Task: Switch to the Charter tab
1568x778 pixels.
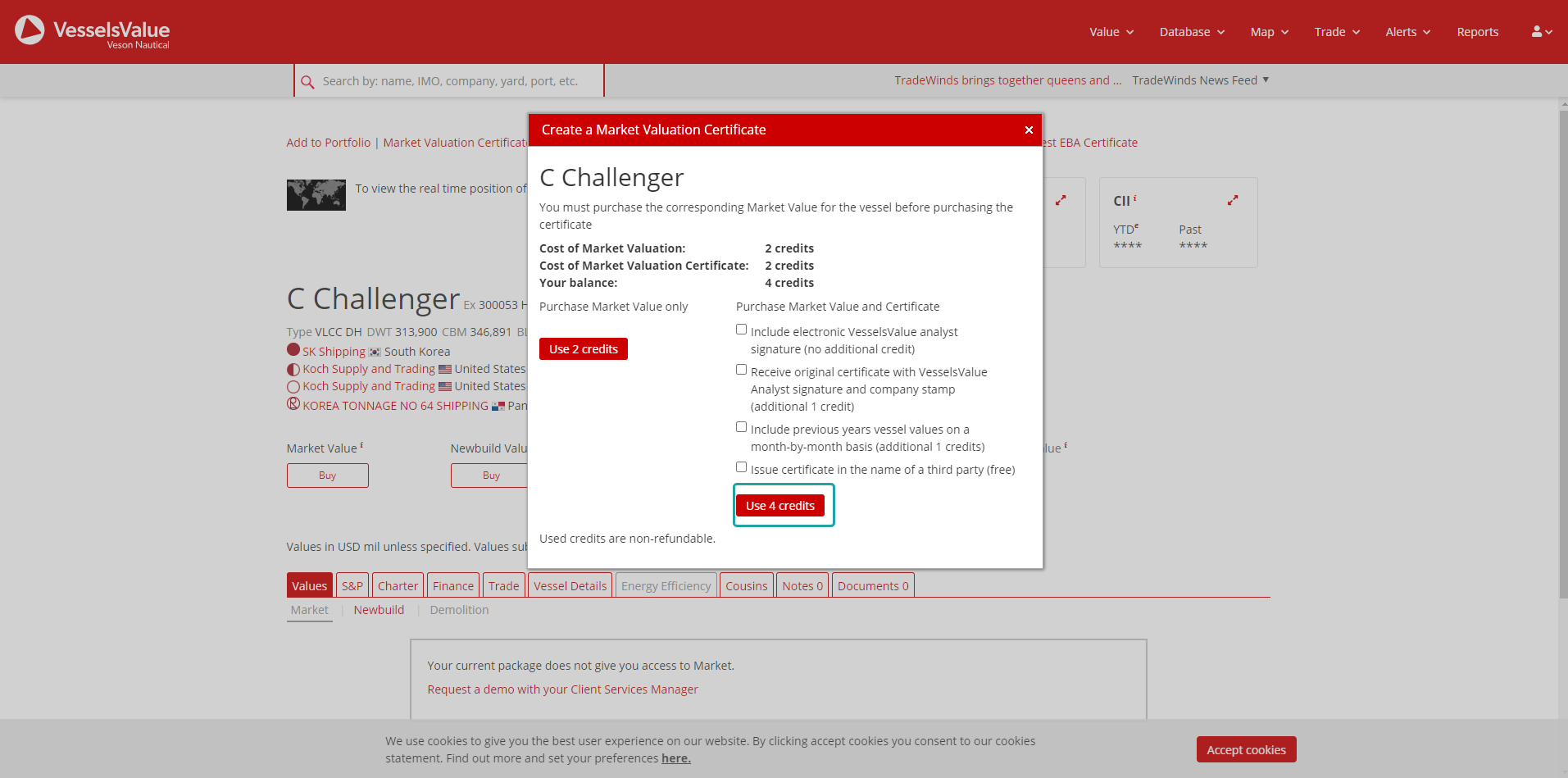Action: [x=398, y=586]
